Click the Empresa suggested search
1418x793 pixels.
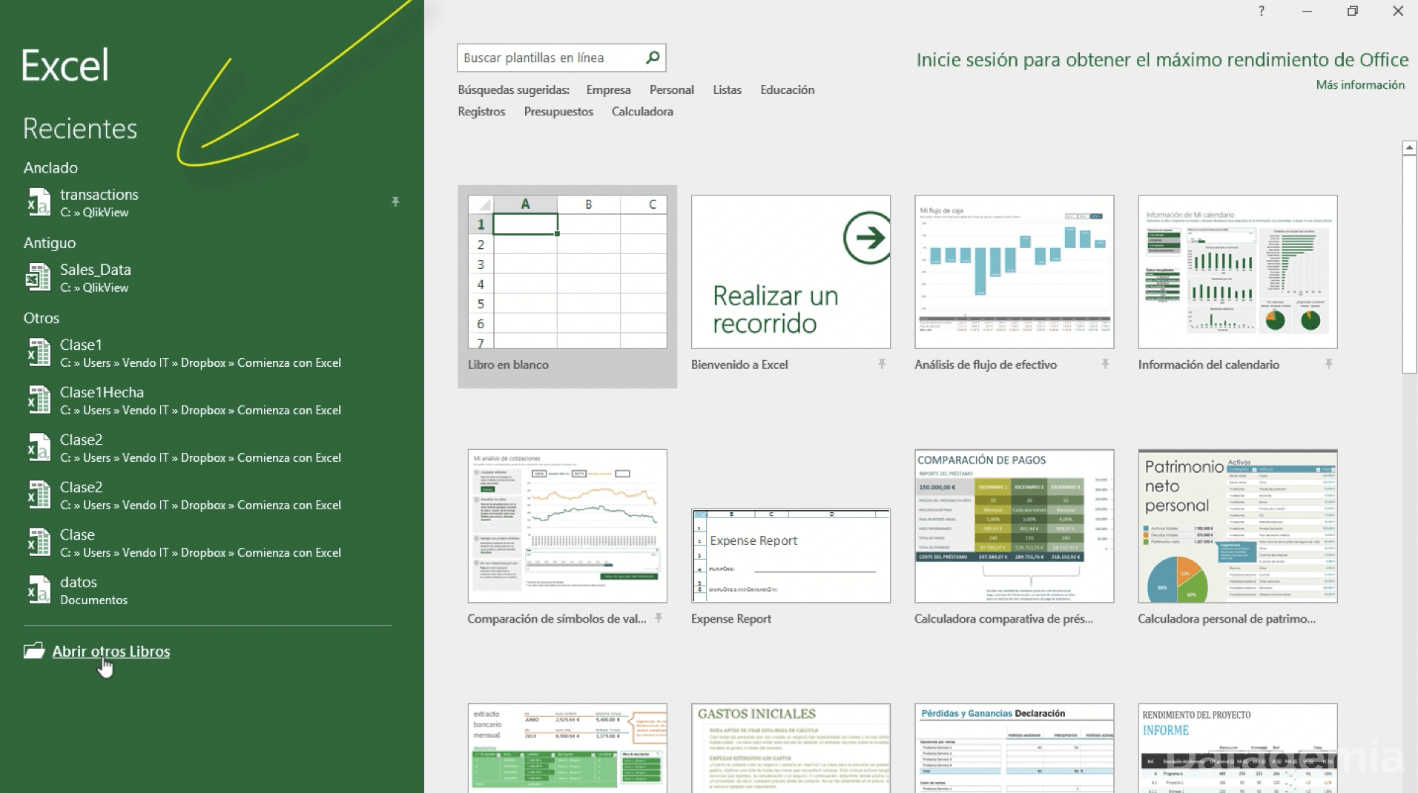click(608, 89)
